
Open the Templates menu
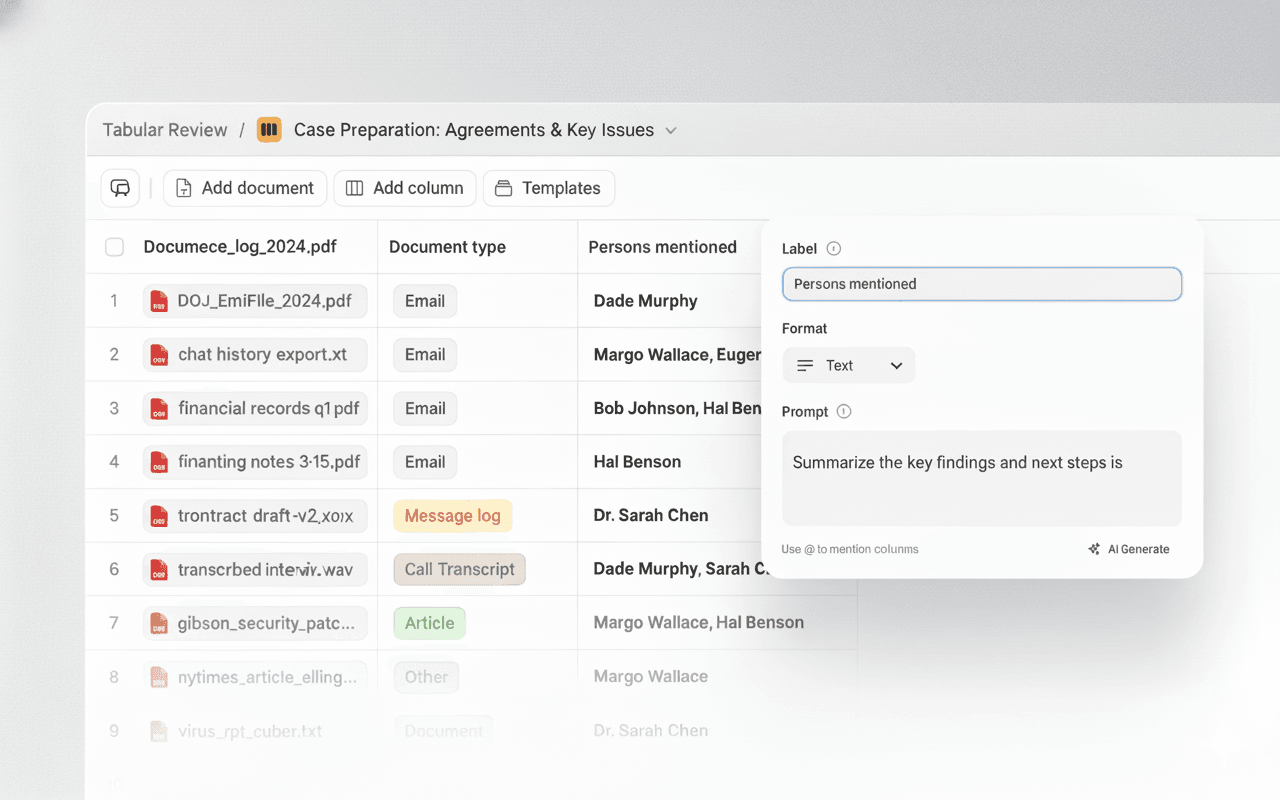(548, 188)
